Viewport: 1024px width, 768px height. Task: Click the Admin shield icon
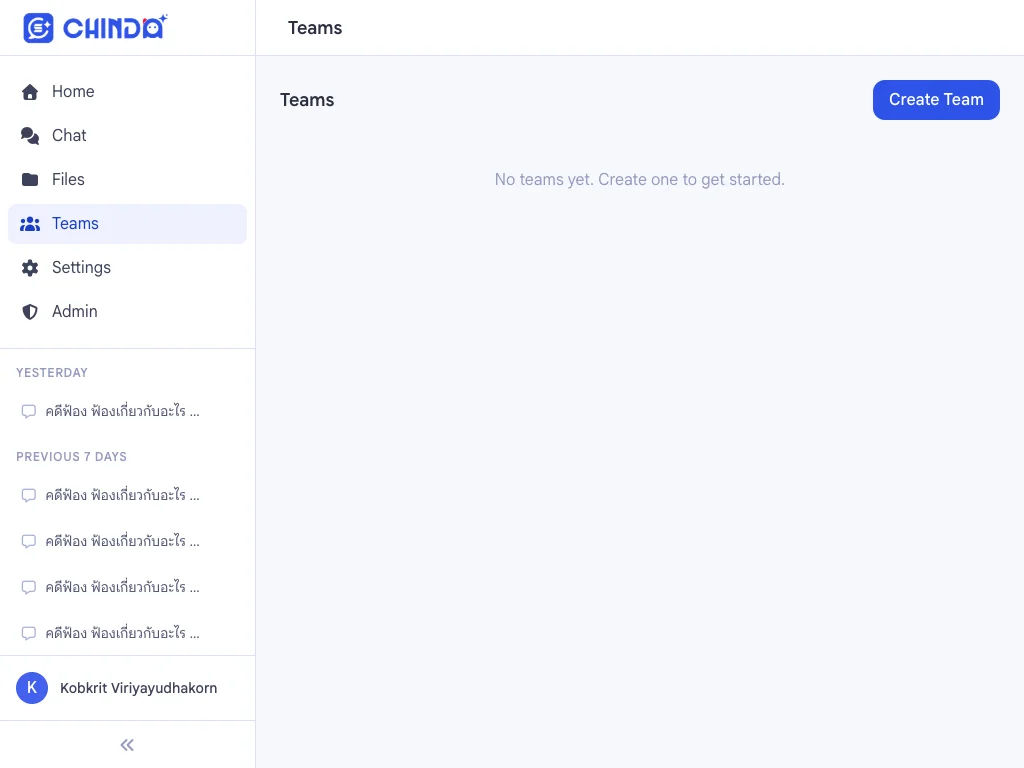[30, 312]
